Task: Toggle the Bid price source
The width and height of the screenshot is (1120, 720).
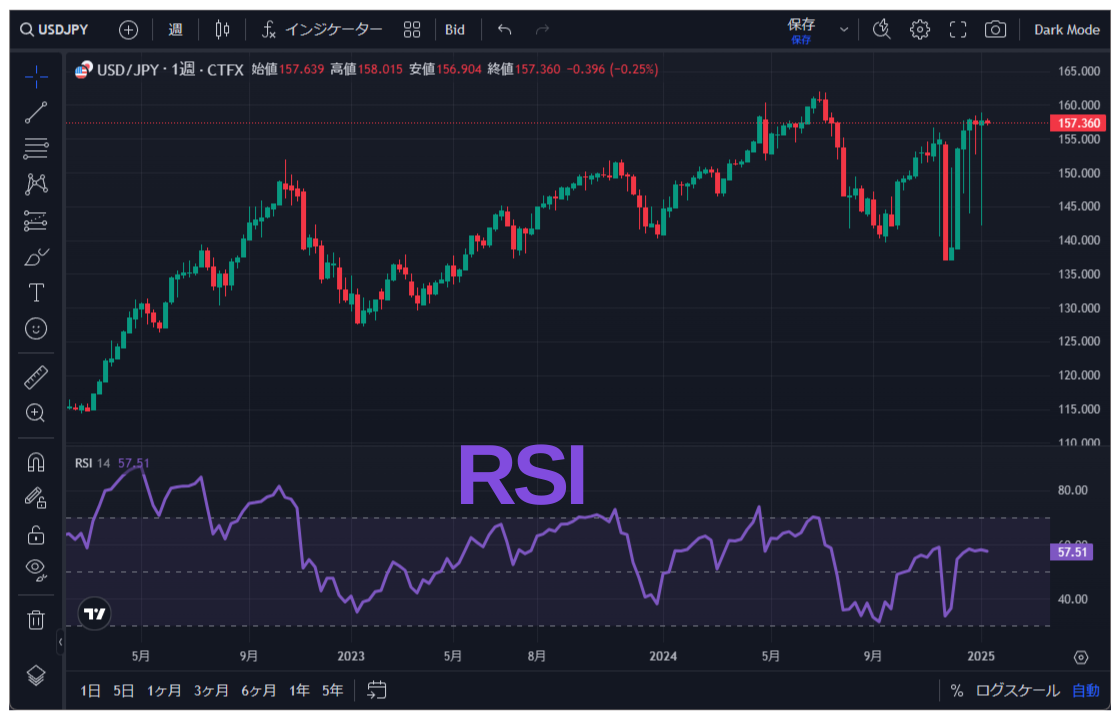Action: pyautogui.click(x=455, y=30)
